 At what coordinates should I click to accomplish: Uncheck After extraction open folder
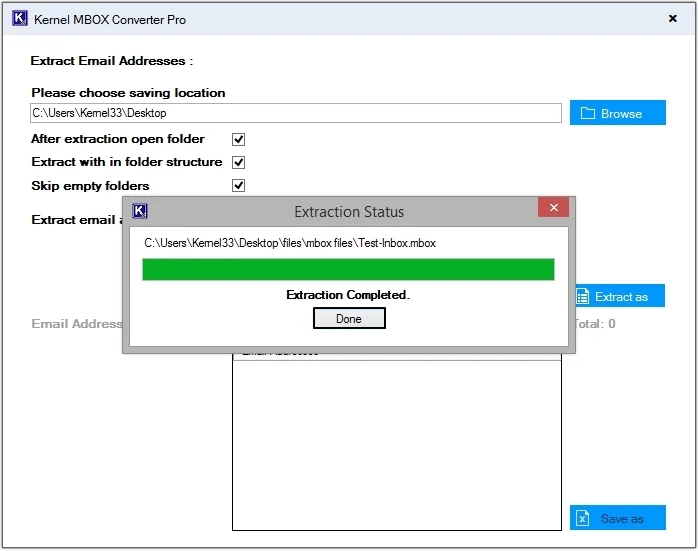[x=238, y=140]
